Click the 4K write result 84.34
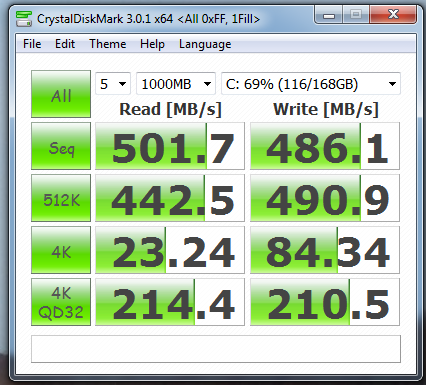The width and height of the screenshot is (426, 385). click(325, 250)
